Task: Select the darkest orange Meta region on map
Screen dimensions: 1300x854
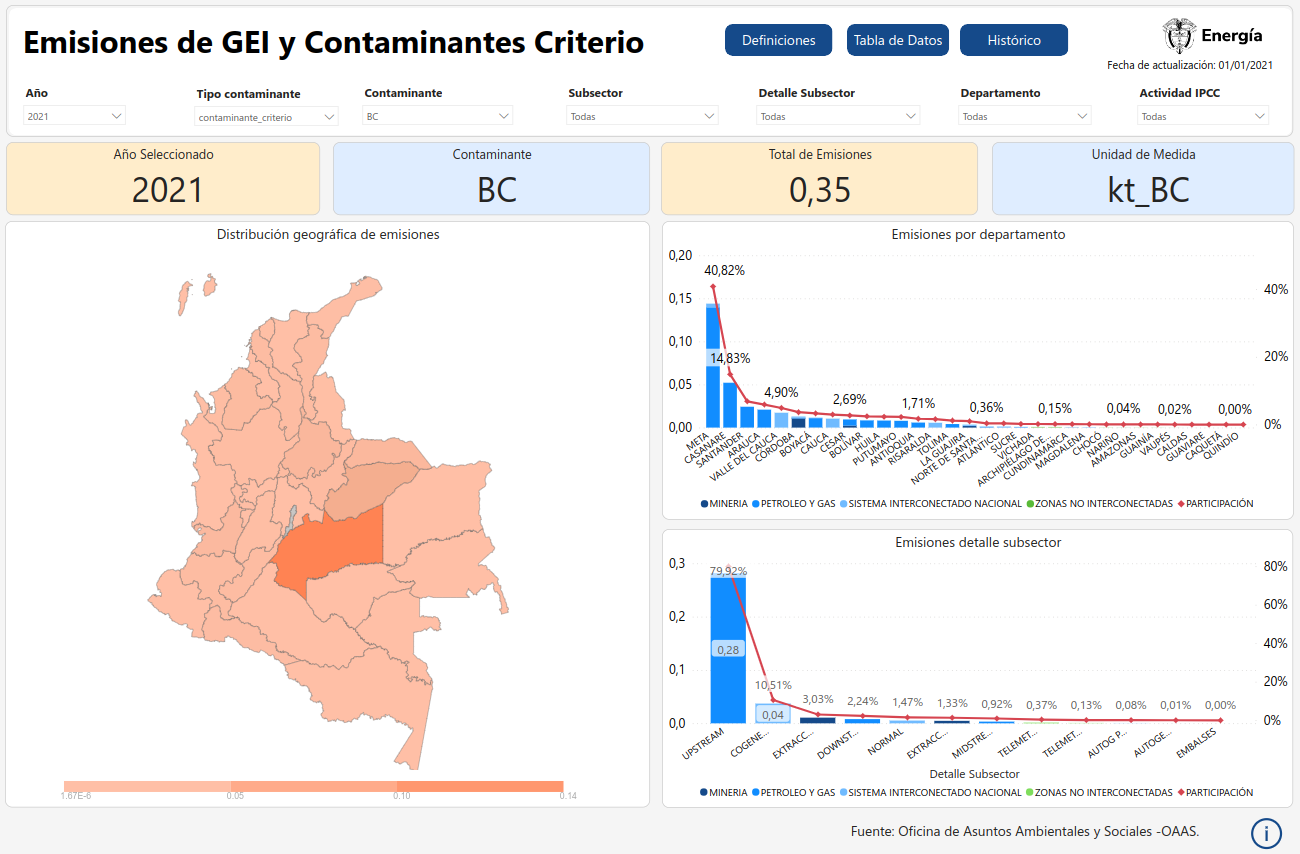Action: (x=335, y=548)
